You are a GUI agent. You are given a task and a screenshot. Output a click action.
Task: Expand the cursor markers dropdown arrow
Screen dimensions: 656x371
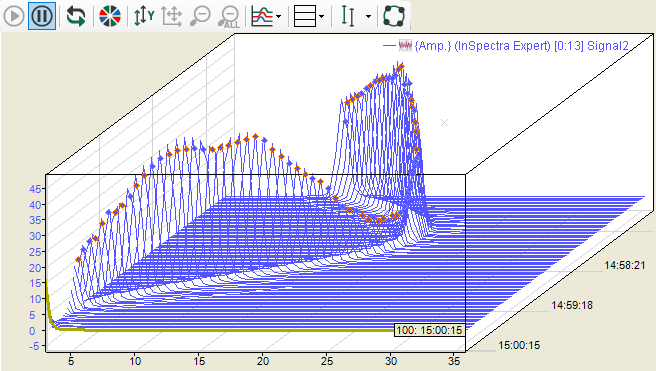pyautogui.click(x=368, y=17)
